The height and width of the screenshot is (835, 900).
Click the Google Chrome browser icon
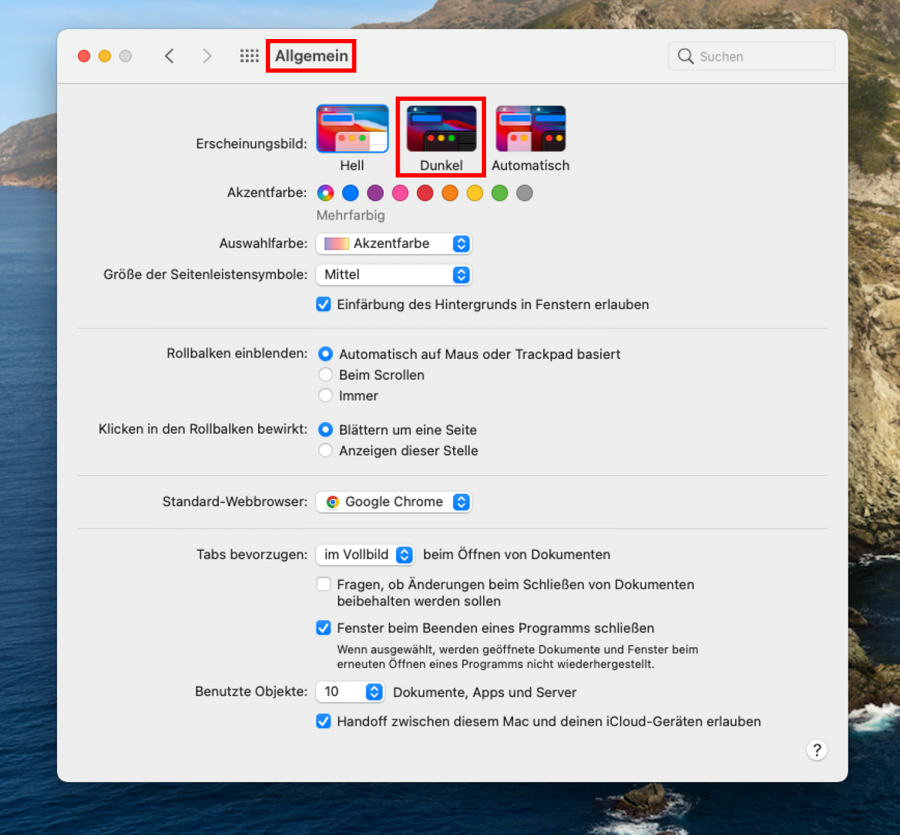tap(334, 502)
